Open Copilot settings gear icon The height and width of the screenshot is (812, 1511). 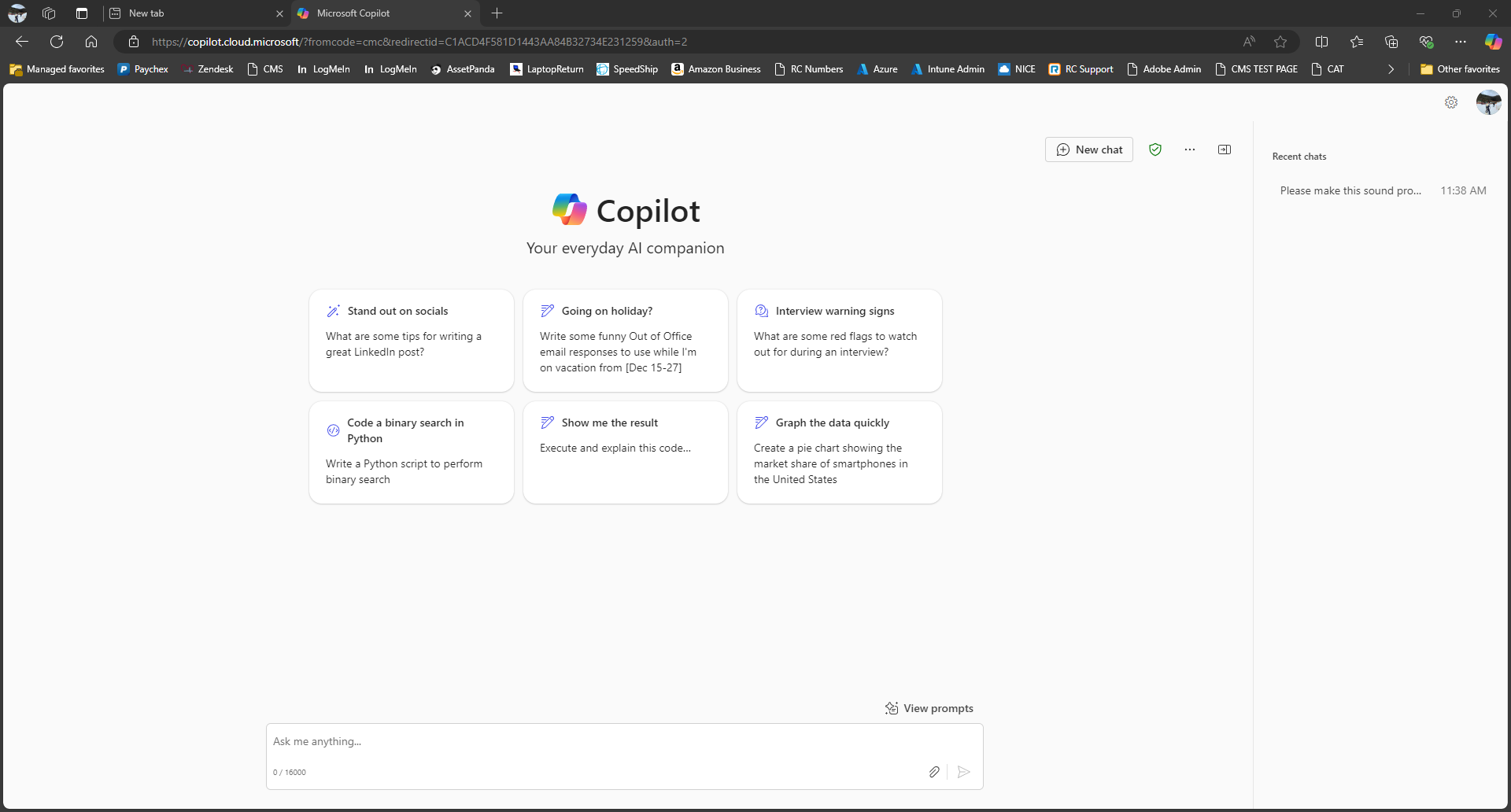pos(1451,102)
